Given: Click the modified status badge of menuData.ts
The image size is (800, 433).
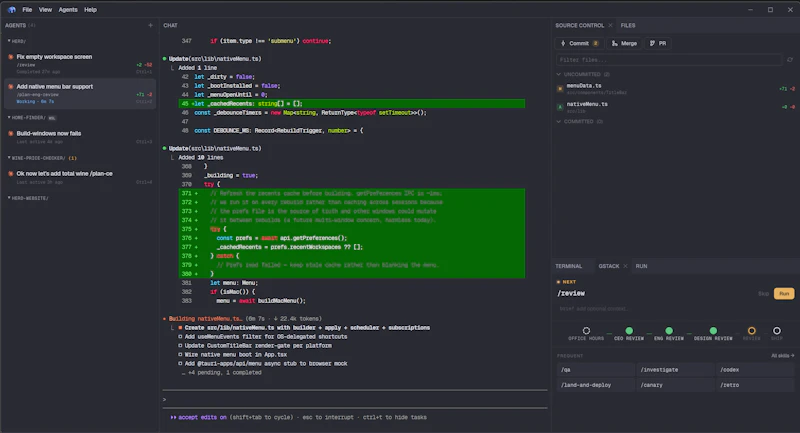Looking at the screenshot, I should tap(560, 89).
